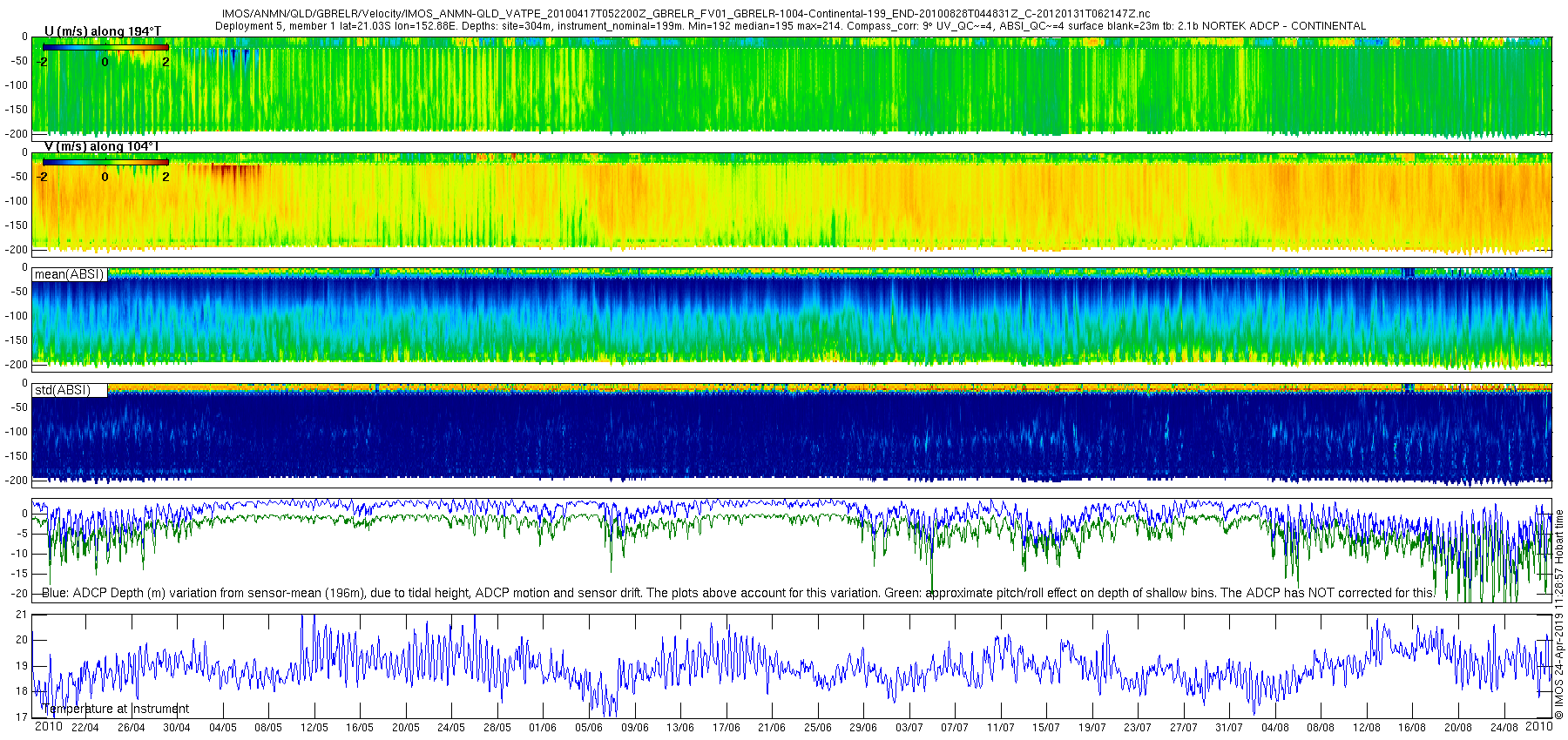Click the 29/06 date tick label

[863, 728]
